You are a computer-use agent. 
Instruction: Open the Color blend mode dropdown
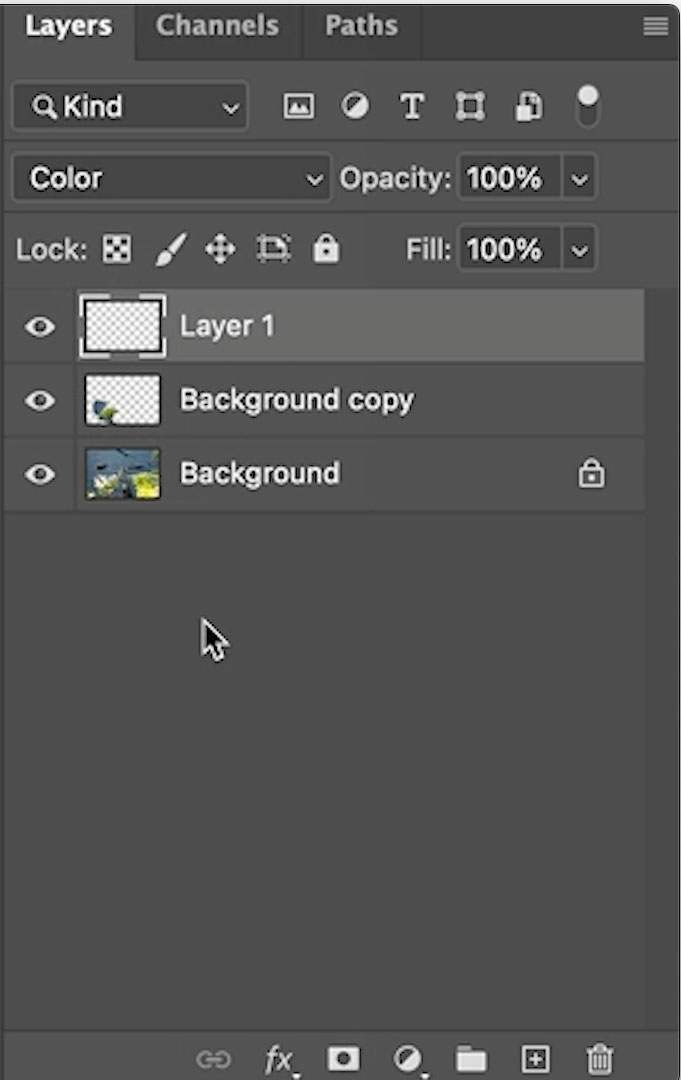[x=171, y=178]
